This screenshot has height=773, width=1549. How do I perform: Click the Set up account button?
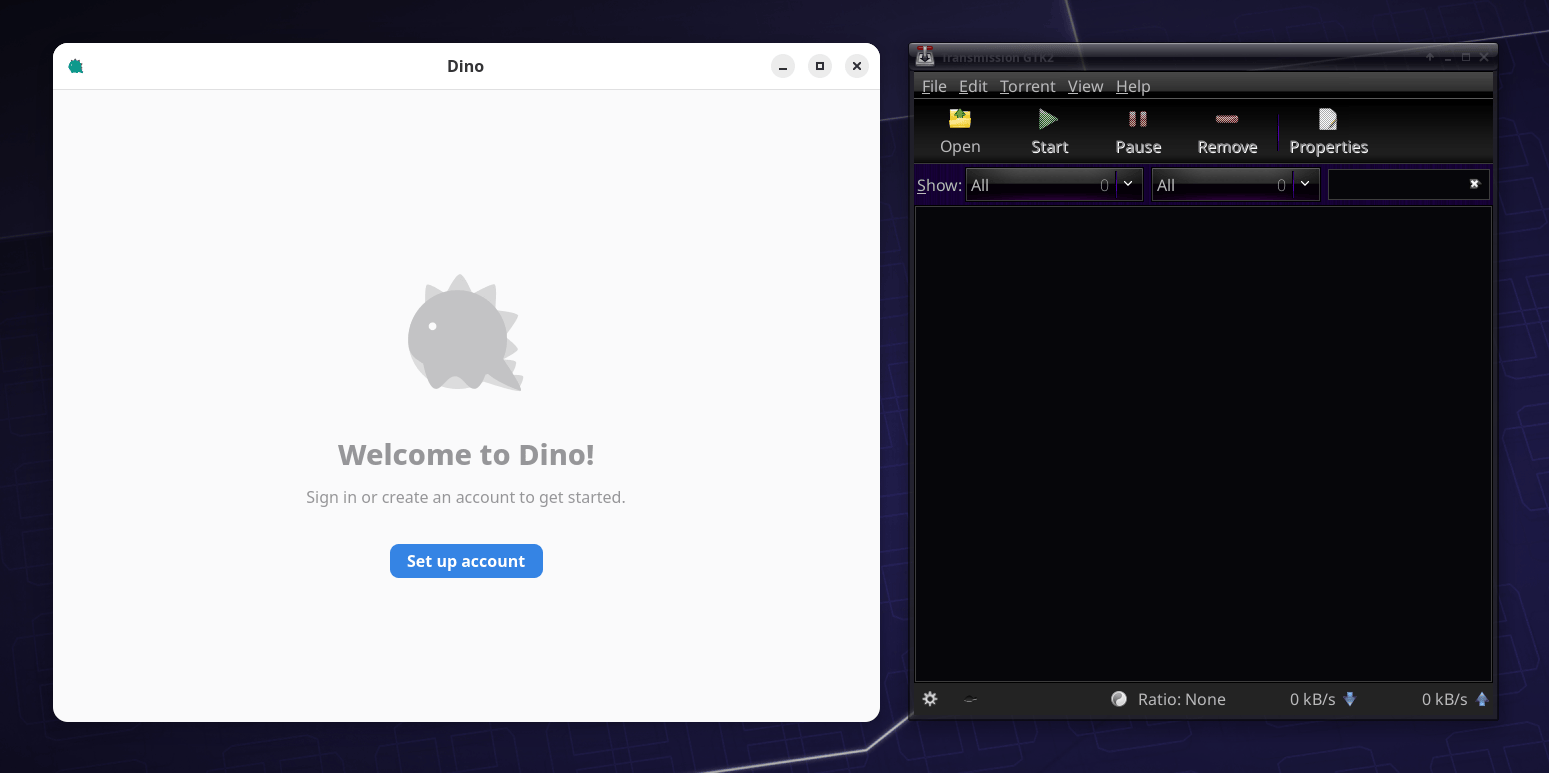click(466, 561)
